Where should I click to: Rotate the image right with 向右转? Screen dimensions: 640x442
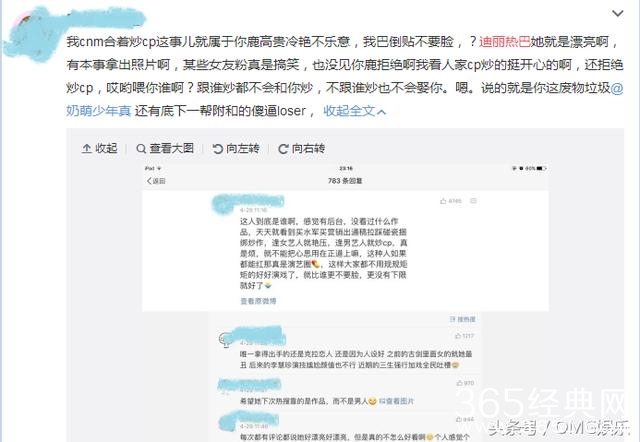[301, 149]
